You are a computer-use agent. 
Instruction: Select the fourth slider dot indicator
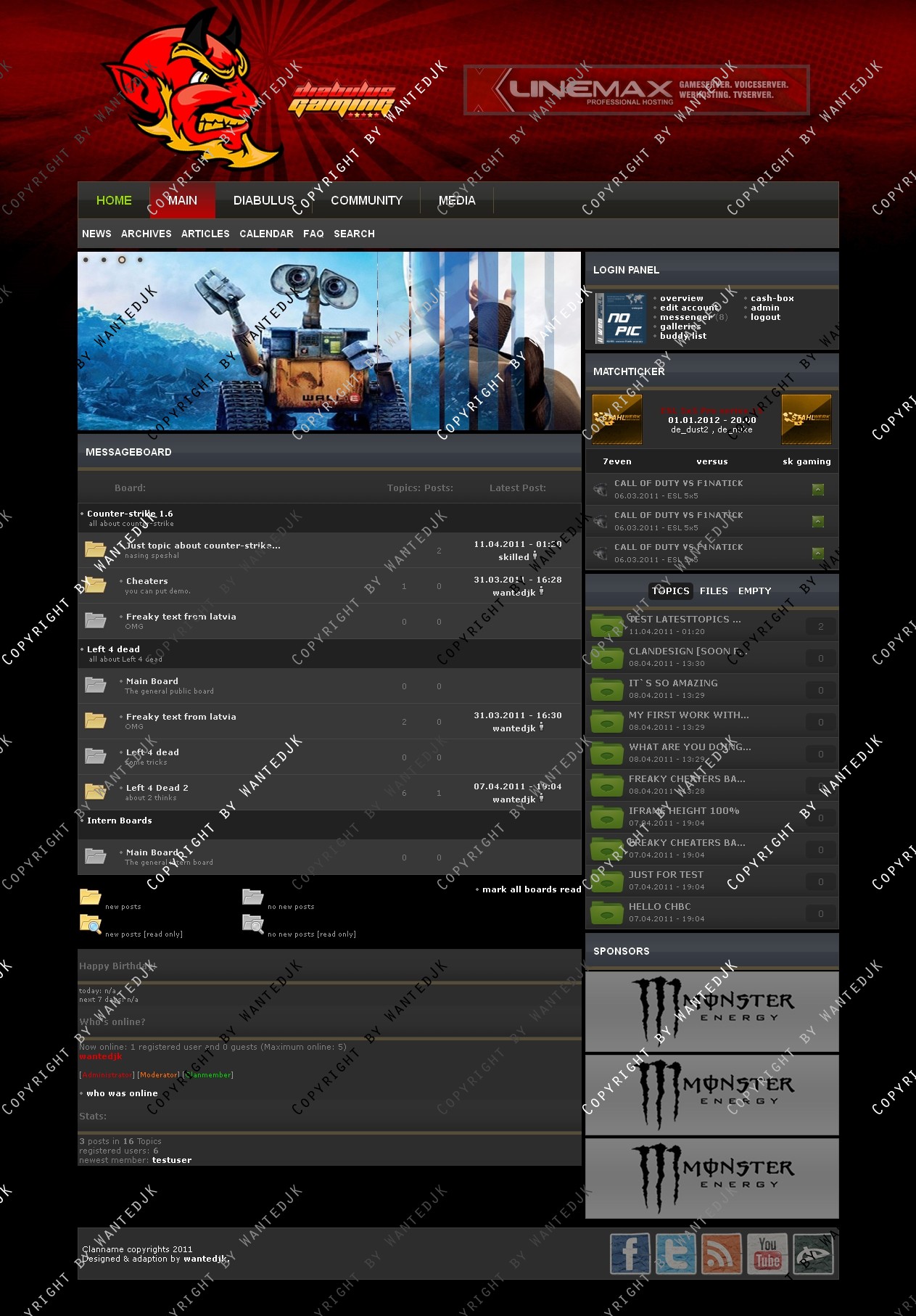click(x=140, y=260)
